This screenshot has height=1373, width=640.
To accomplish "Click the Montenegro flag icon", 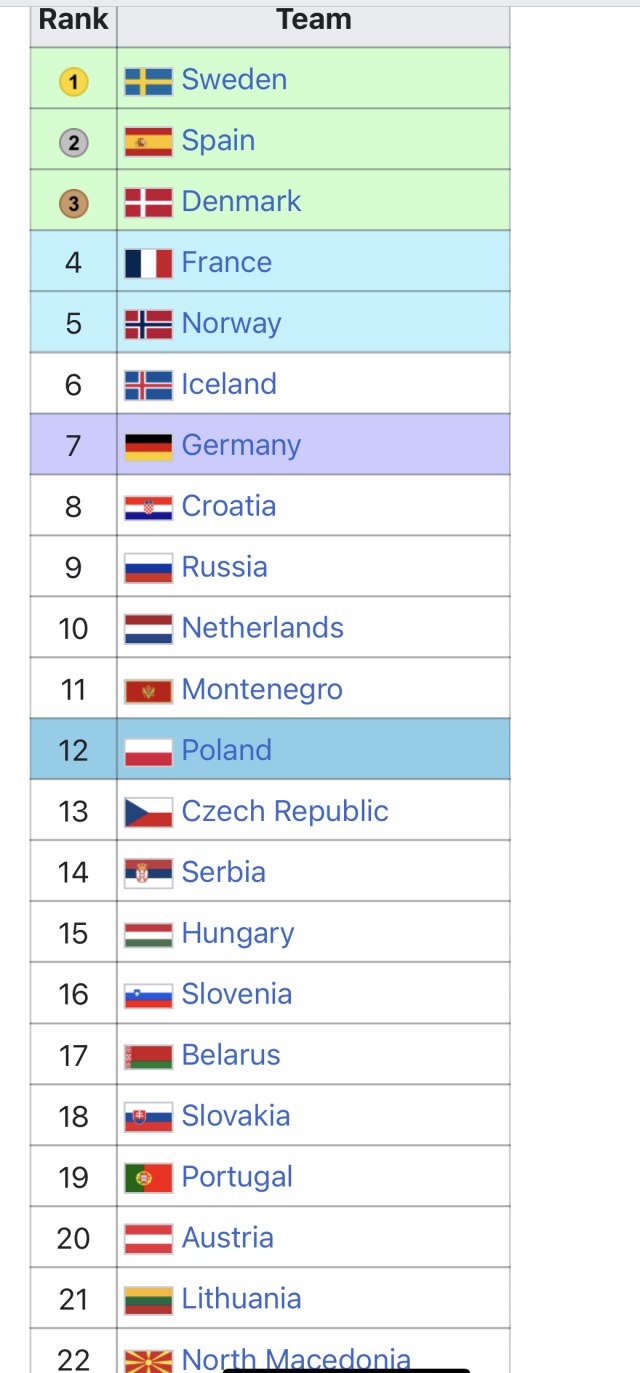I will coord(148,691).
